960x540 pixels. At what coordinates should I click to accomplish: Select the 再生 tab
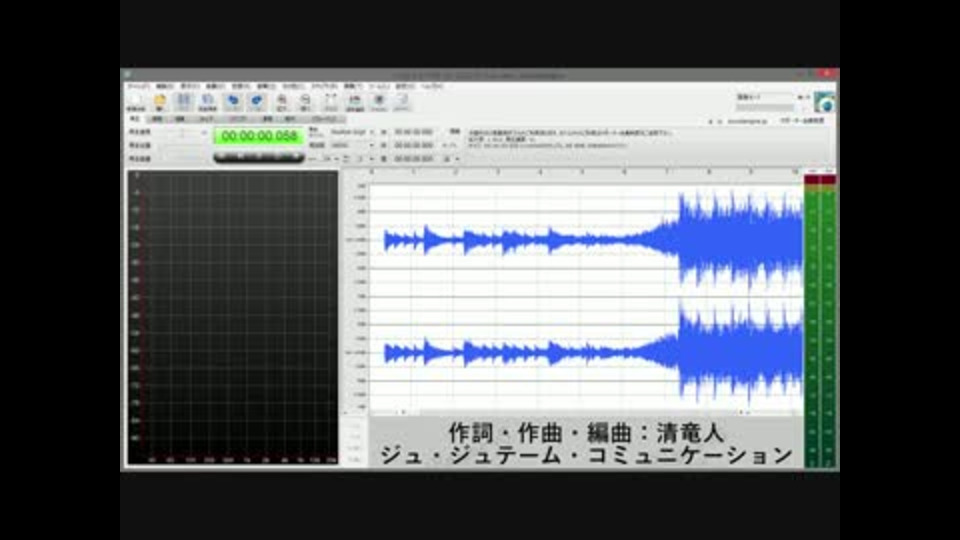click(x=135, y=119)
